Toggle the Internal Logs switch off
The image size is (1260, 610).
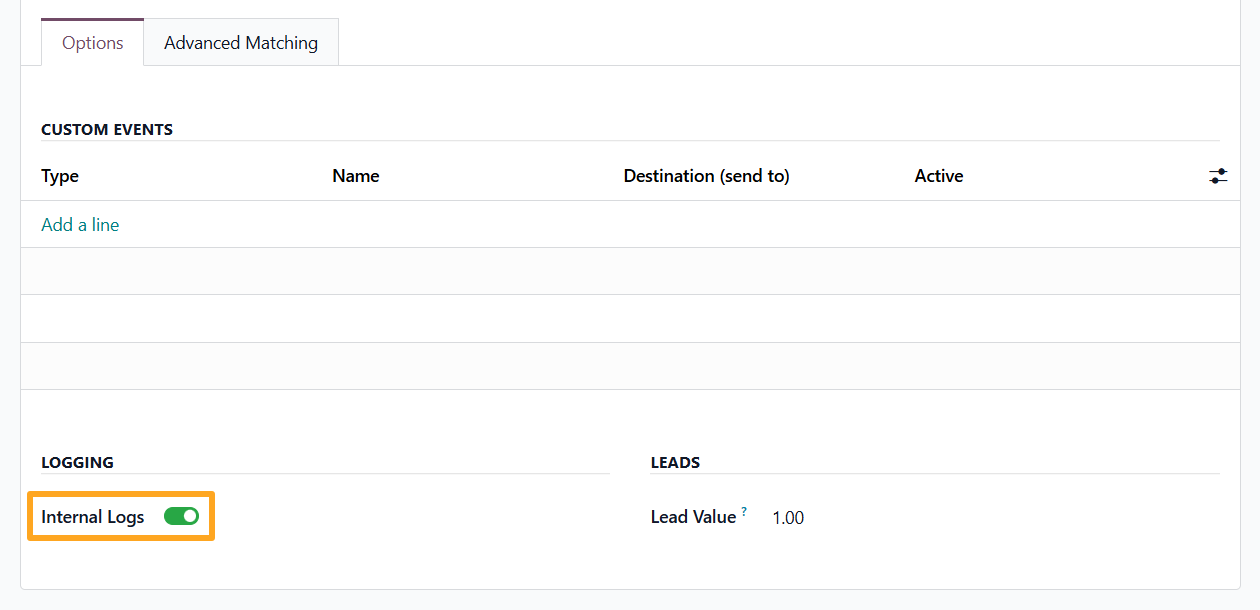tap(182, 516)
